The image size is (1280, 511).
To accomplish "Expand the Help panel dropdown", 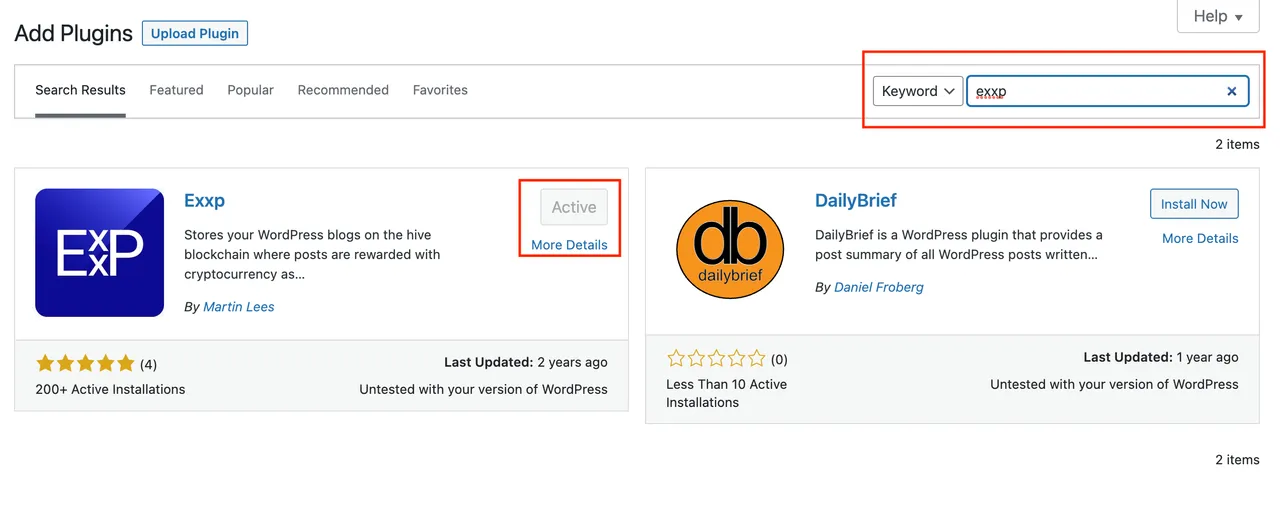I will (x=1217, y=16).
